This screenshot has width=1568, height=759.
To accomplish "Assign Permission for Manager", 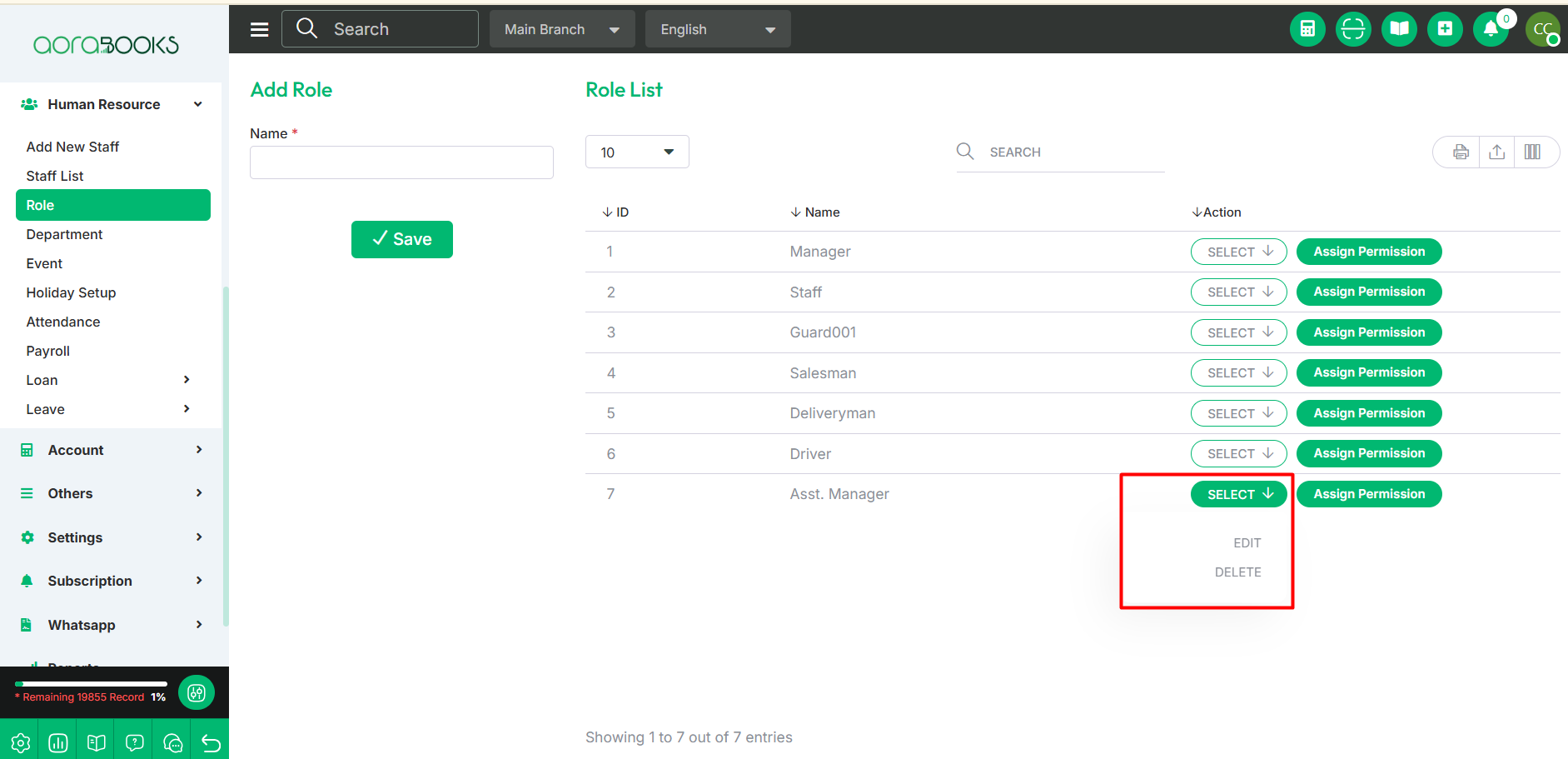I will [1369, 252].
